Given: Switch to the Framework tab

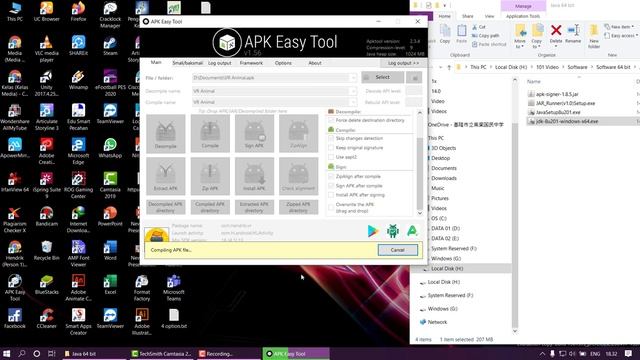Looking at the screenshot, I should (251, 63).
